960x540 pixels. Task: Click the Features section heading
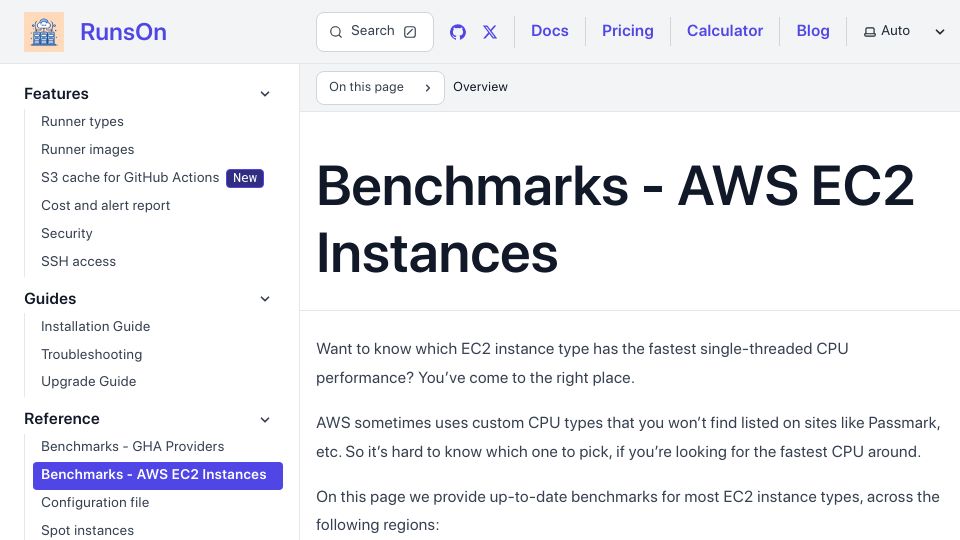[x=56, y=94]
